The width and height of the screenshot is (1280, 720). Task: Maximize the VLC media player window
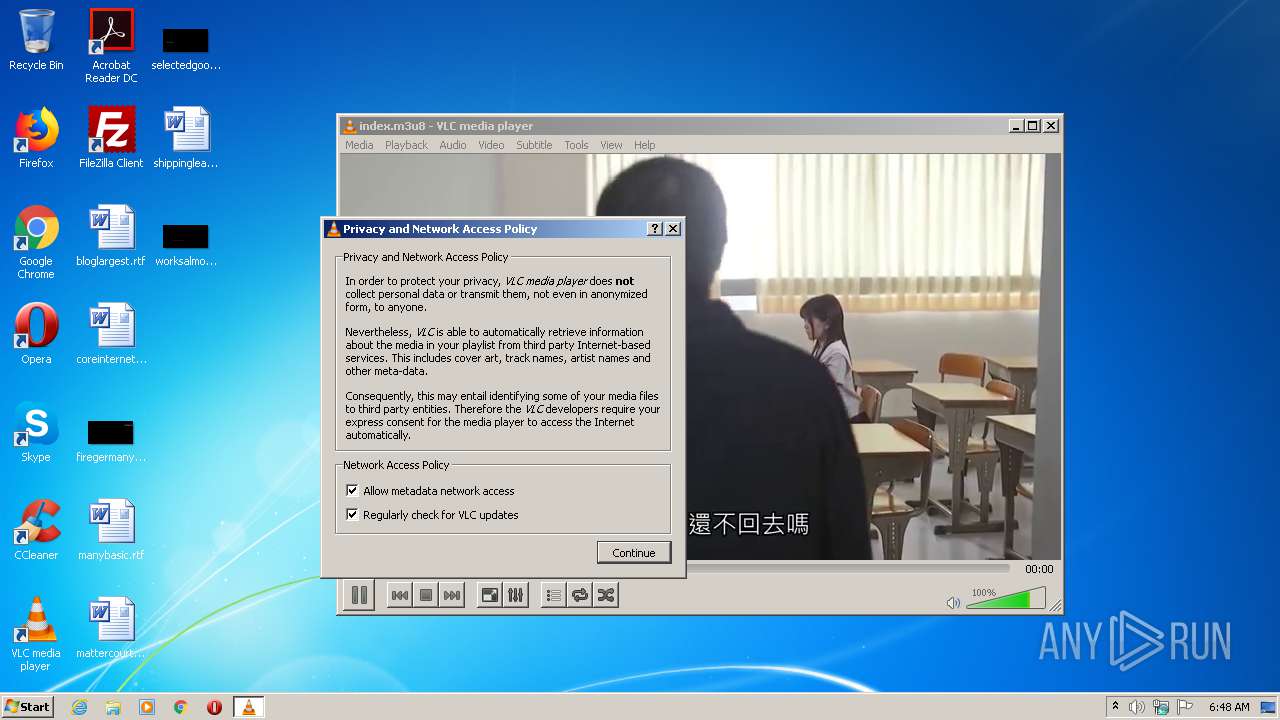pos(1033,126)
